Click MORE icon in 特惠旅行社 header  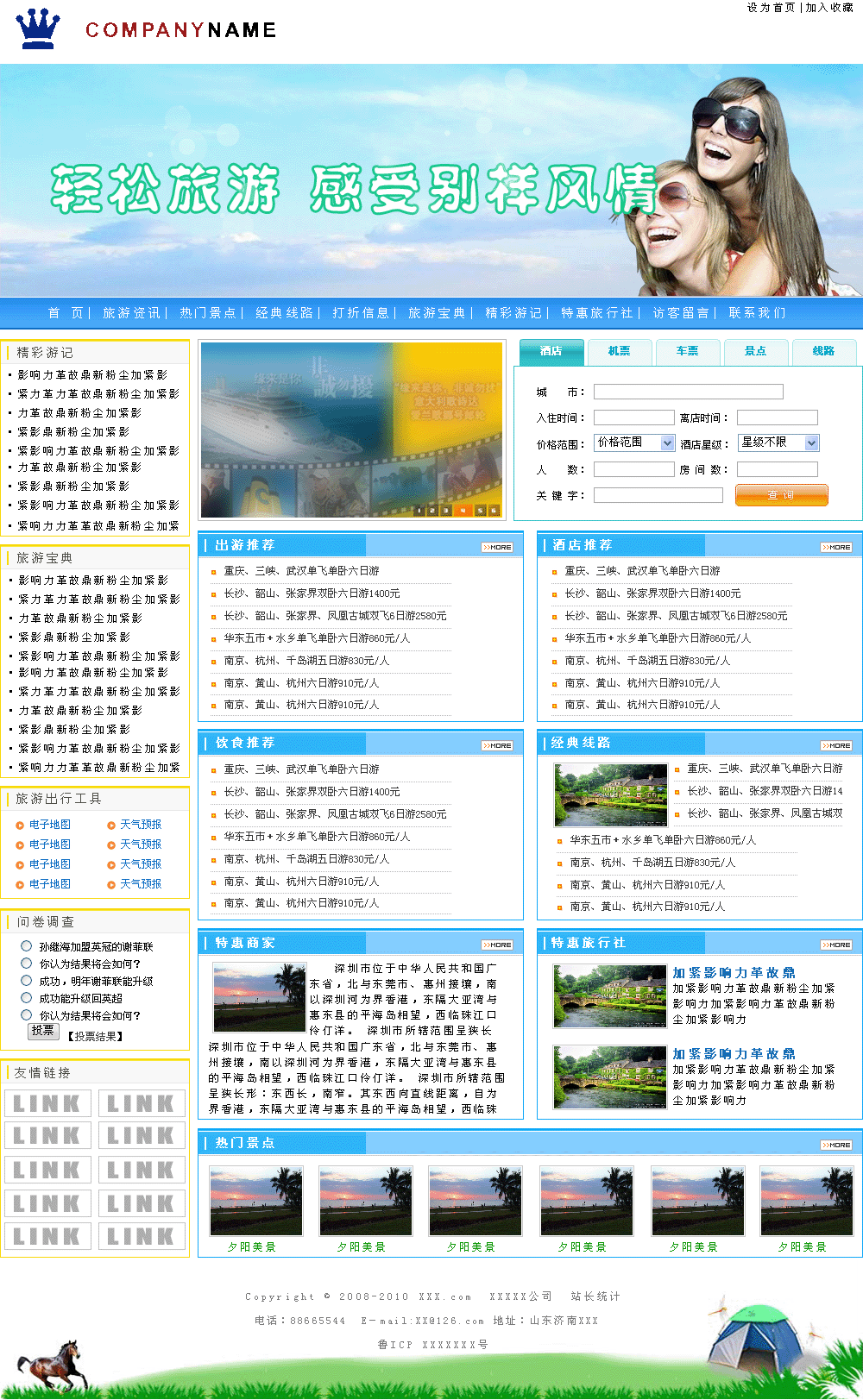point(836,945)
